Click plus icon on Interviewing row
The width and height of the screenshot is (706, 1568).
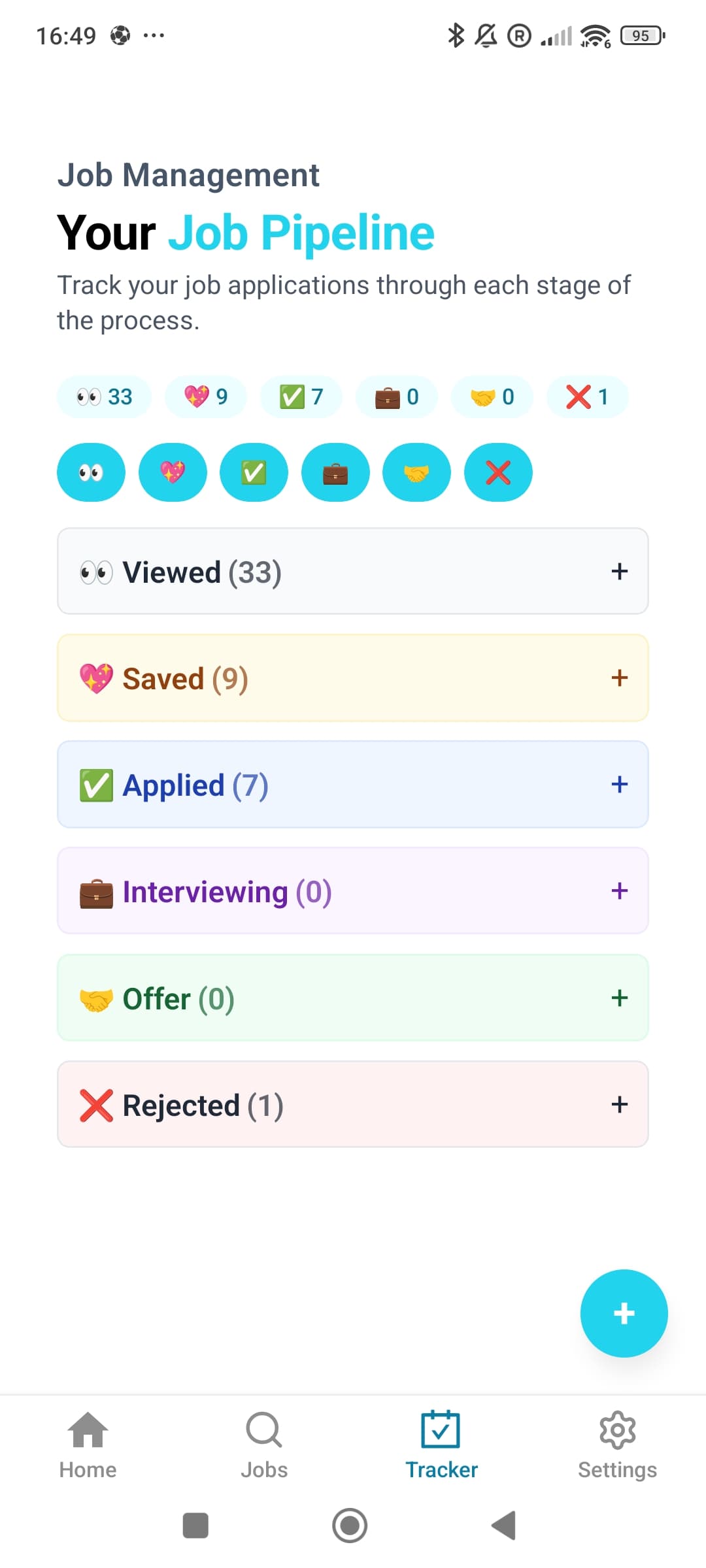pyautogui.click(x=619, y=891)
